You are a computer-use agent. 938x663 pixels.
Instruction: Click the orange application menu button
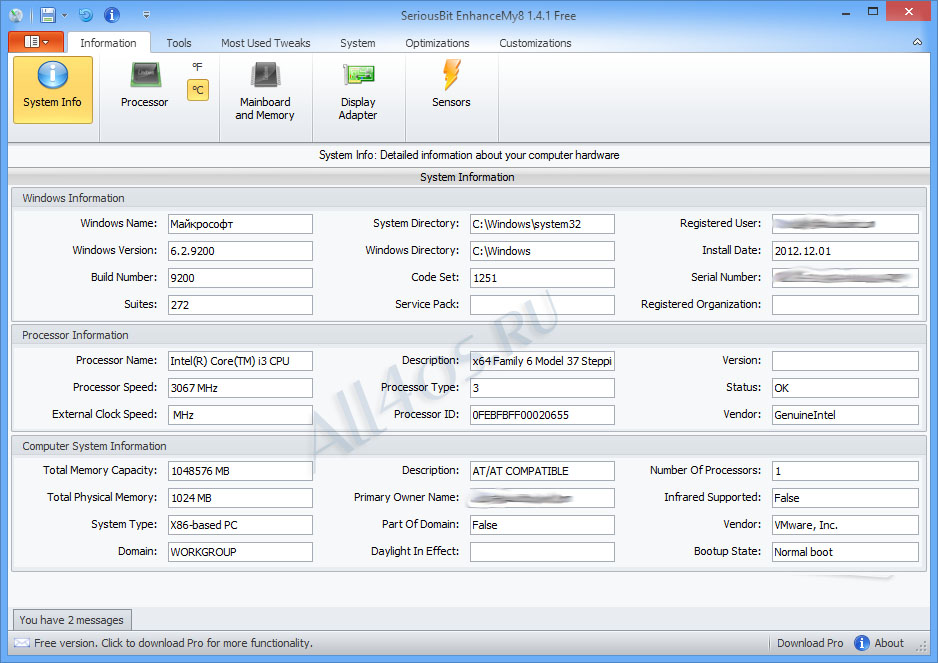pyautogui.click(x=36, y=42)
